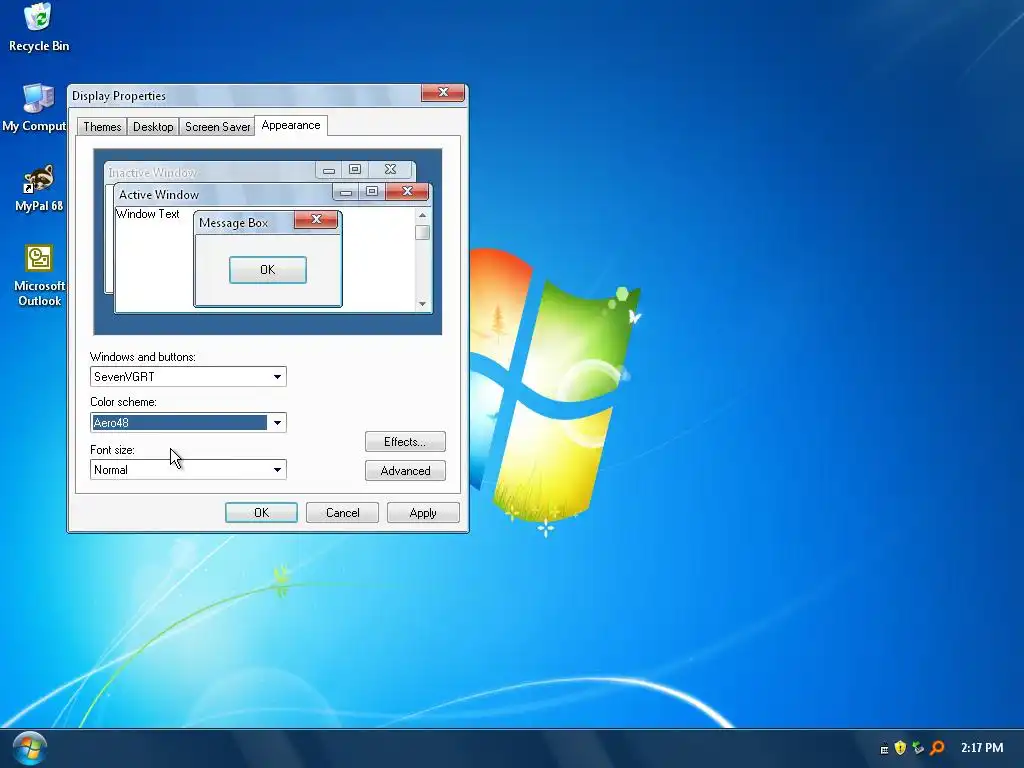Select the MyPal 68 browser shortcut

point(39,188)
